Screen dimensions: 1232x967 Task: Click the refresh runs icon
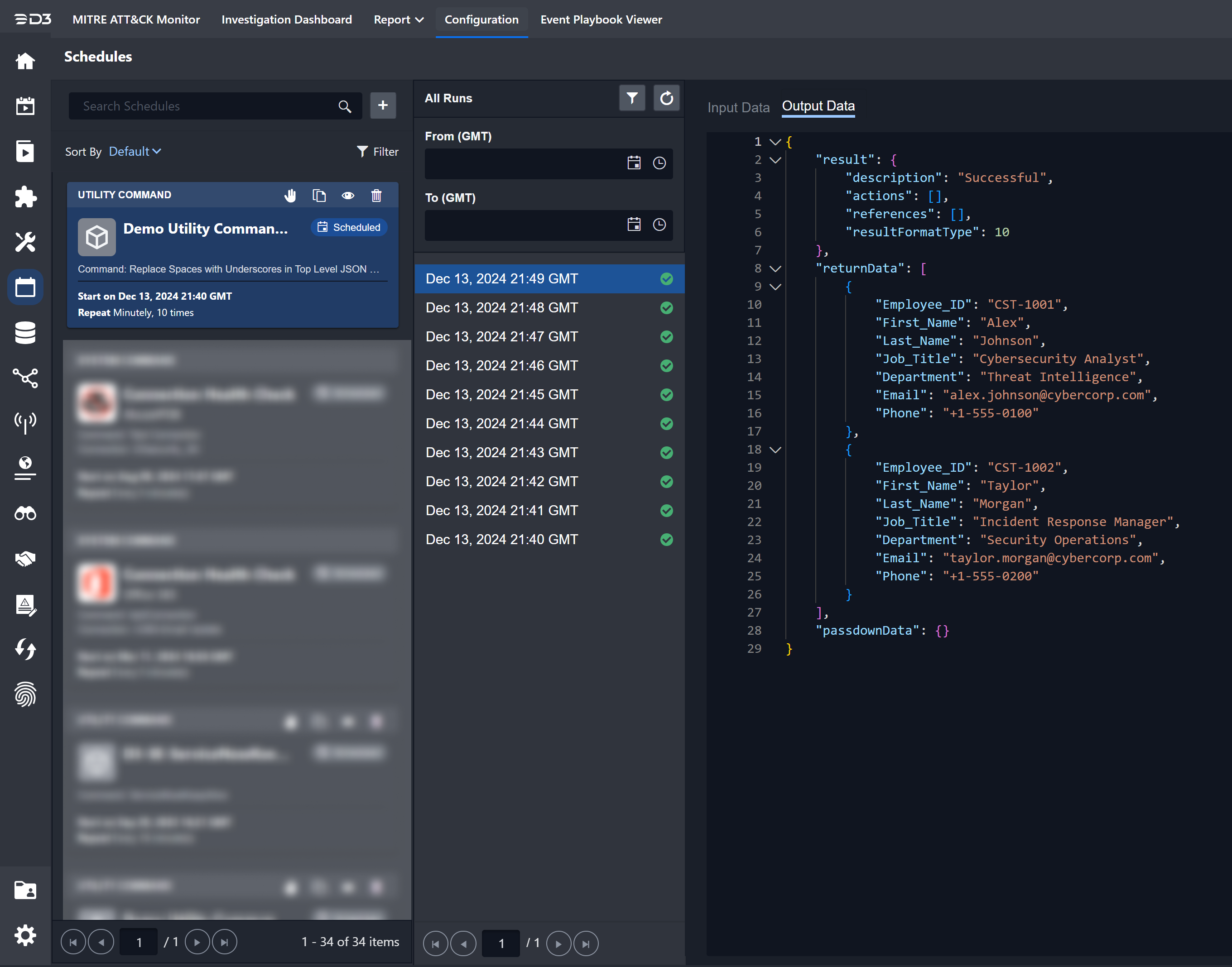click(666, 98)
